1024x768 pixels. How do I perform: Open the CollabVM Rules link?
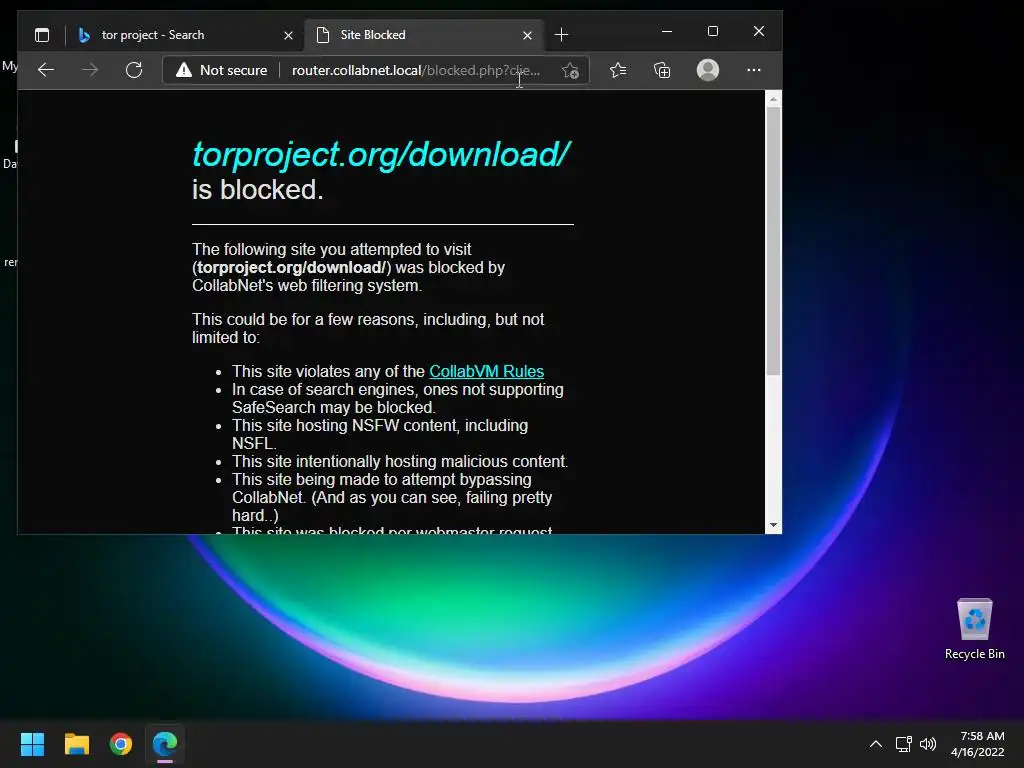(487, 371)
